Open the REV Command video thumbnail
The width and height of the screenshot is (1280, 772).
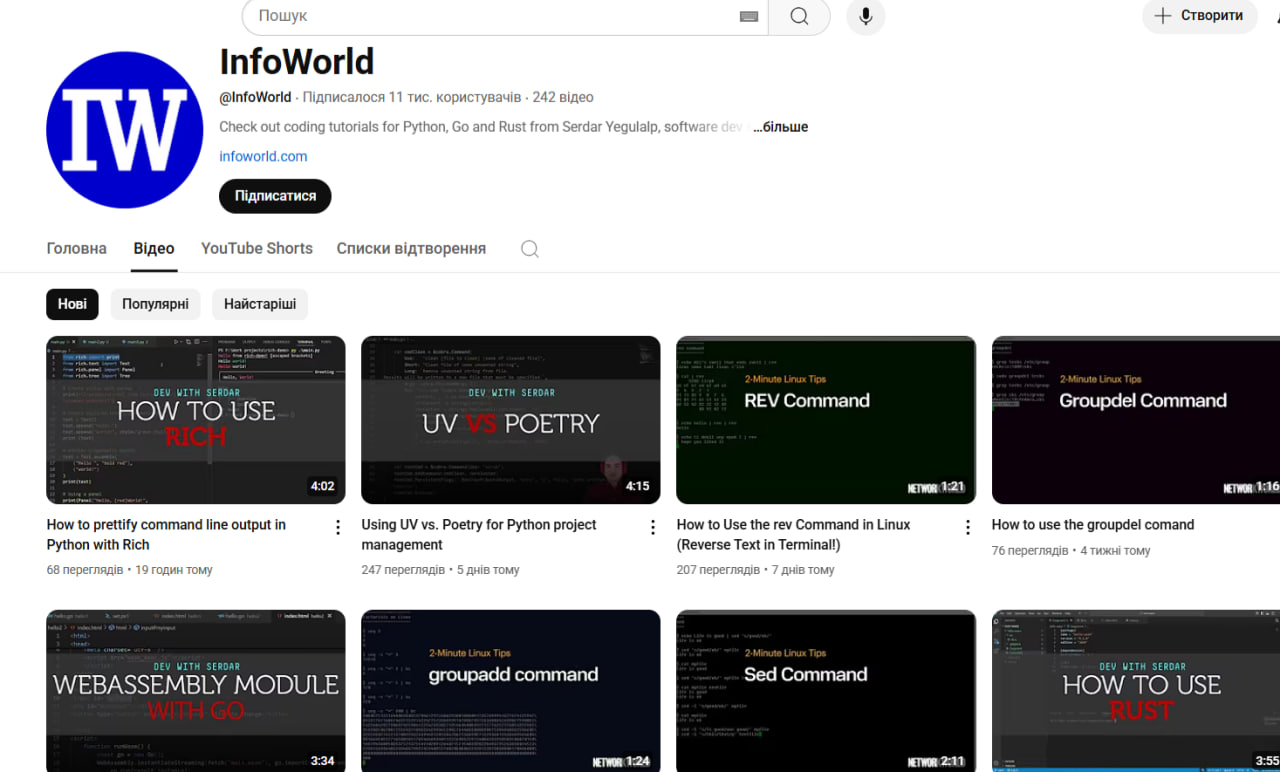(826, 420)
